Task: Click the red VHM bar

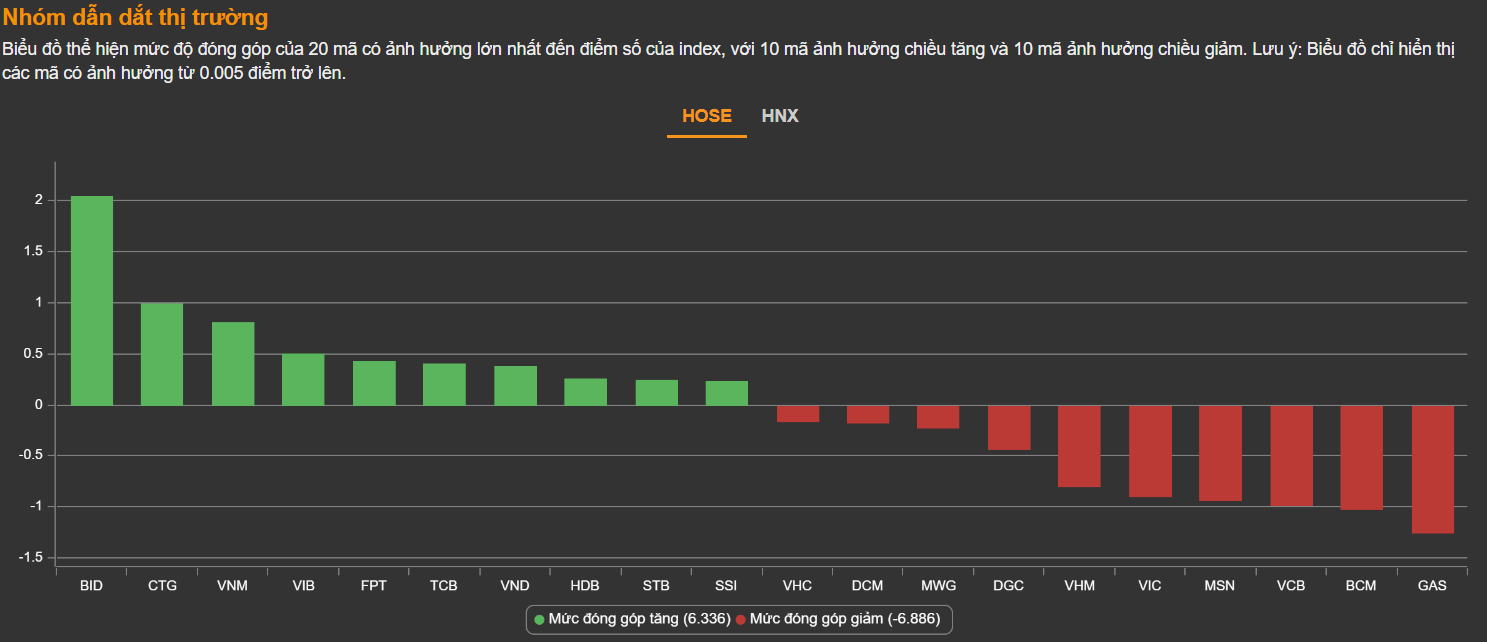Action: [1079, 446]
